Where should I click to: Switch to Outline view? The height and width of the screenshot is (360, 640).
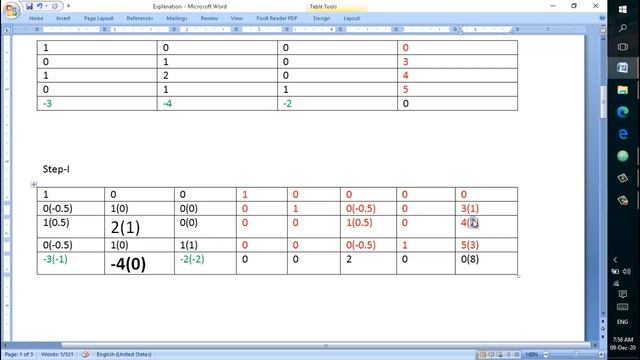508,355
